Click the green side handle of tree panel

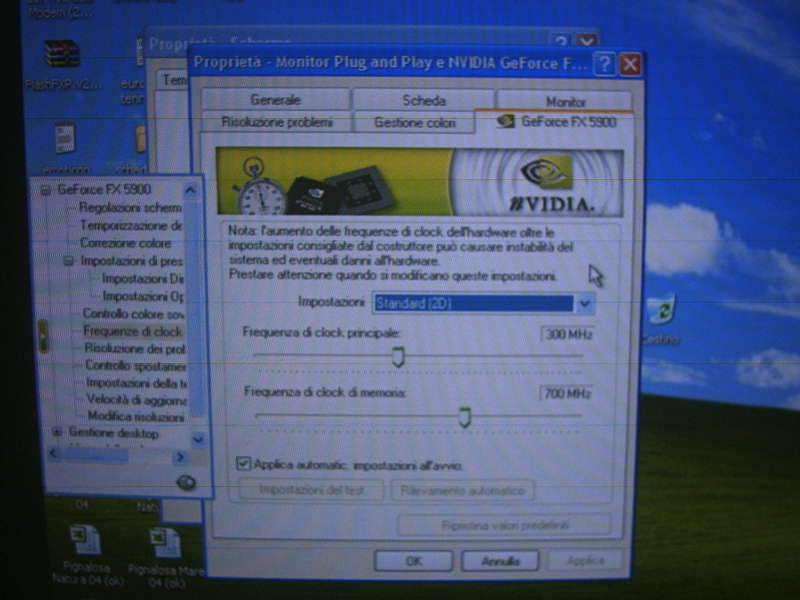pyautogui.click(x=43, y=336)
